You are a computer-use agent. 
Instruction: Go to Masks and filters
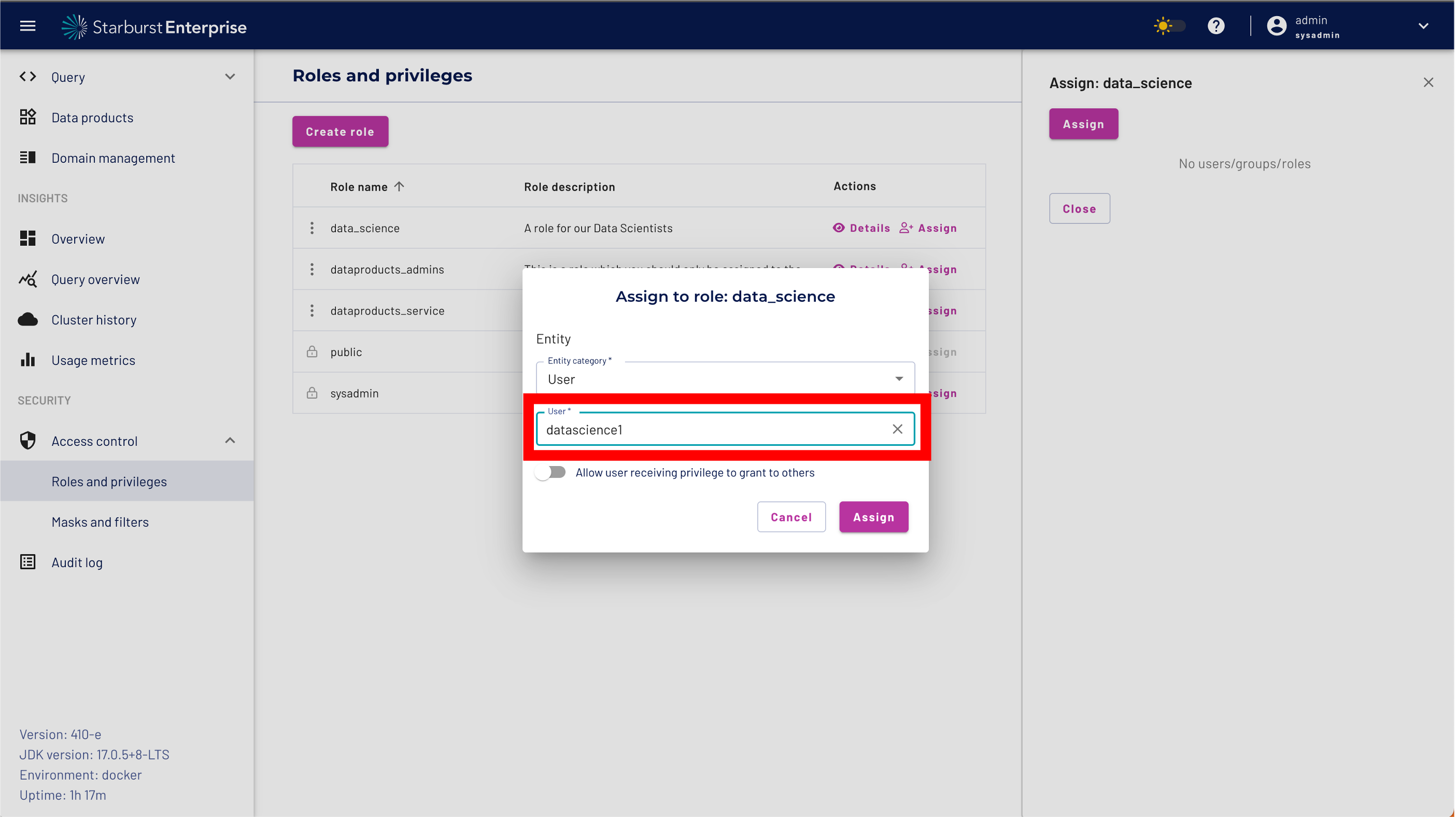[x=100, y=522]
